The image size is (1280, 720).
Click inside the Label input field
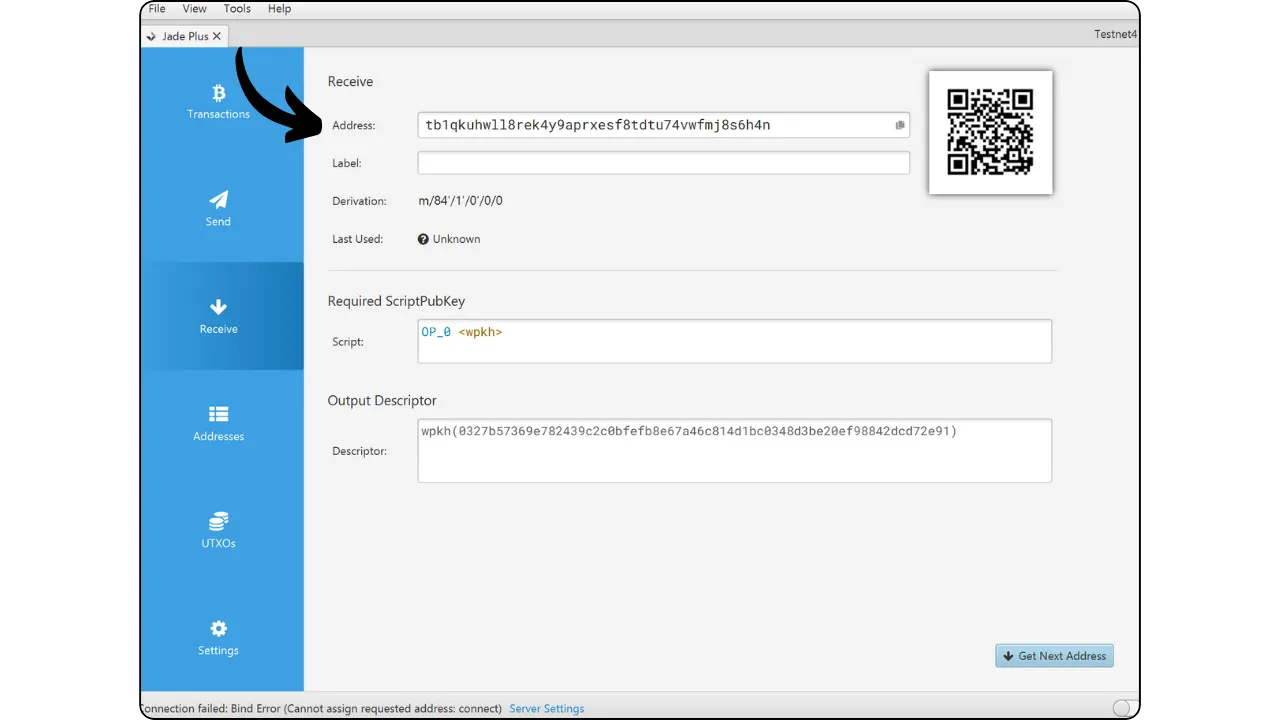pos(663,163)
